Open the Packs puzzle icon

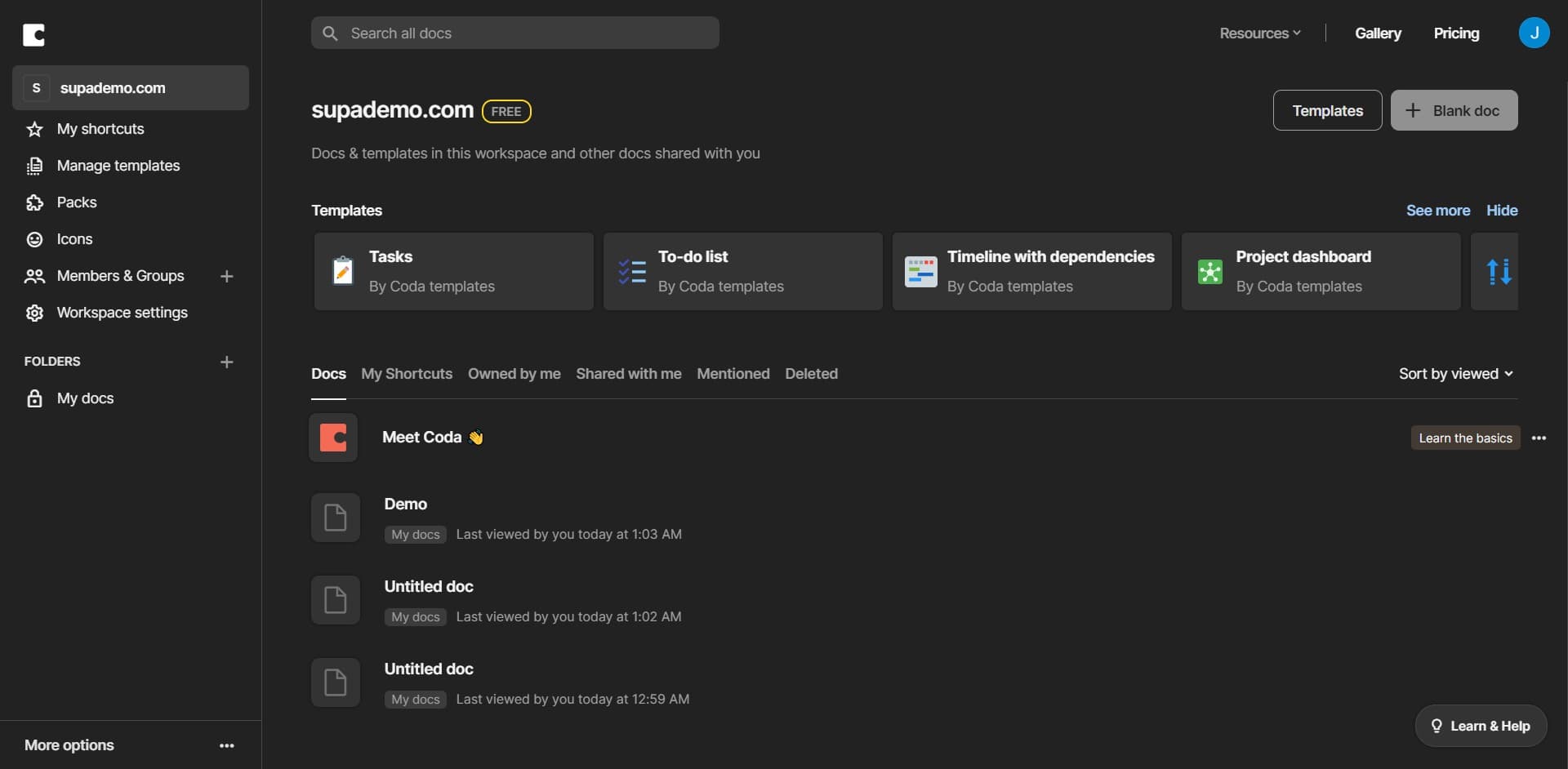tap(35, 202)
